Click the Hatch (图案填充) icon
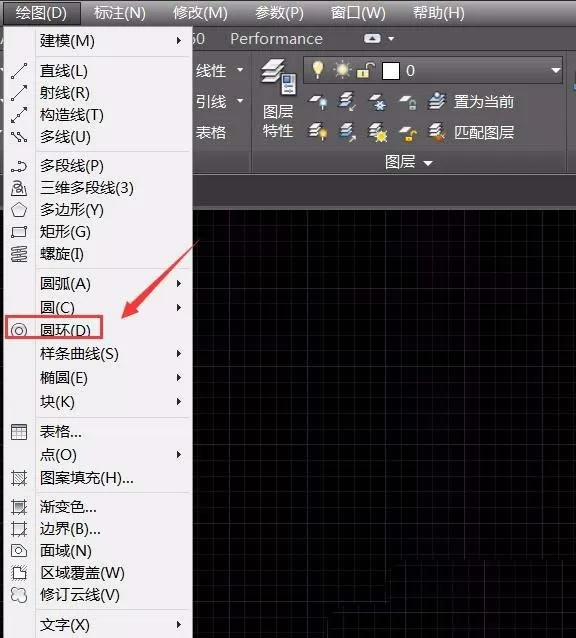The width and height of the screenshot is (576, 638). click(19, 478)
